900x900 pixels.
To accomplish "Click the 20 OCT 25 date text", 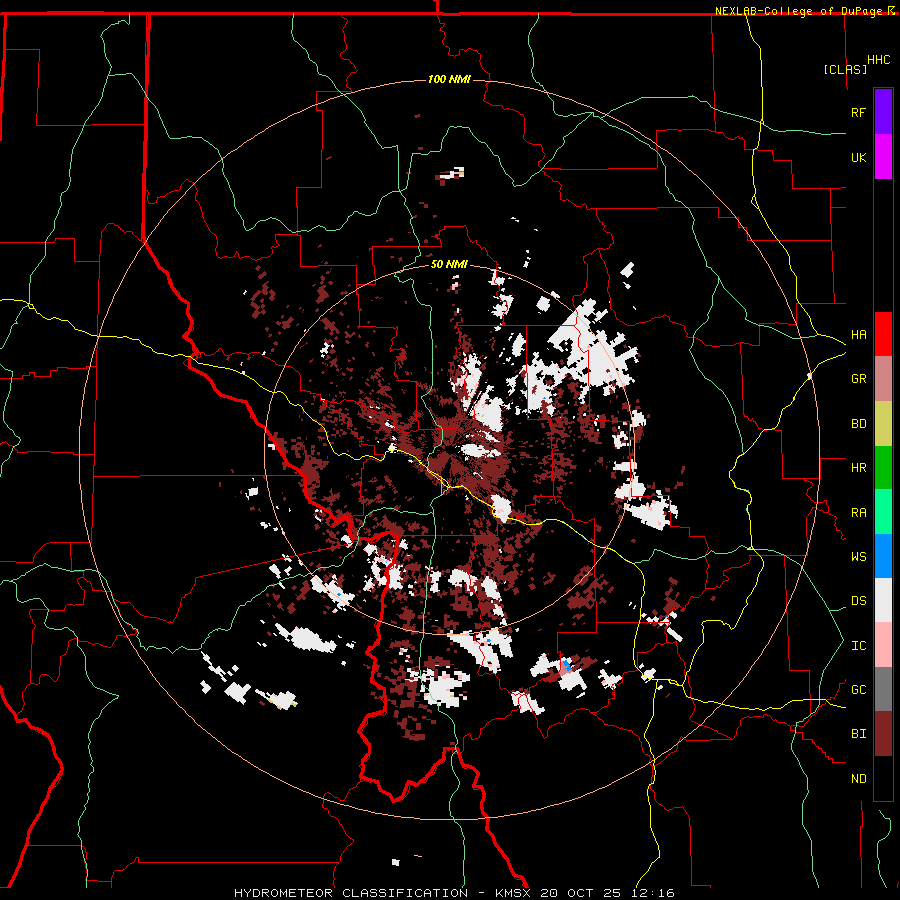I will (x=582, y=893).
